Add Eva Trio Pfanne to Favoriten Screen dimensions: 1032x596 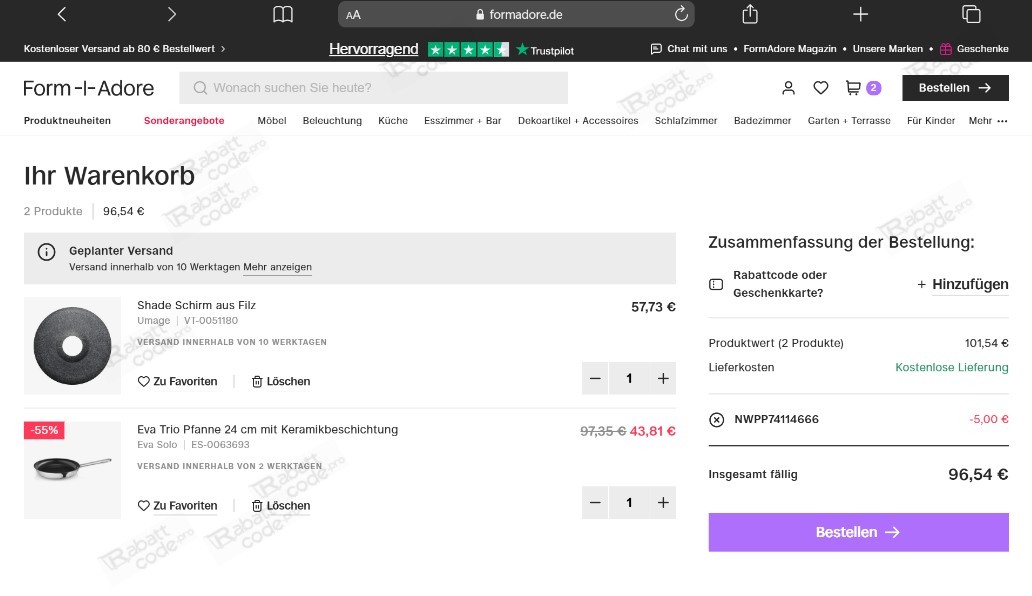click(x=177, y=506)
